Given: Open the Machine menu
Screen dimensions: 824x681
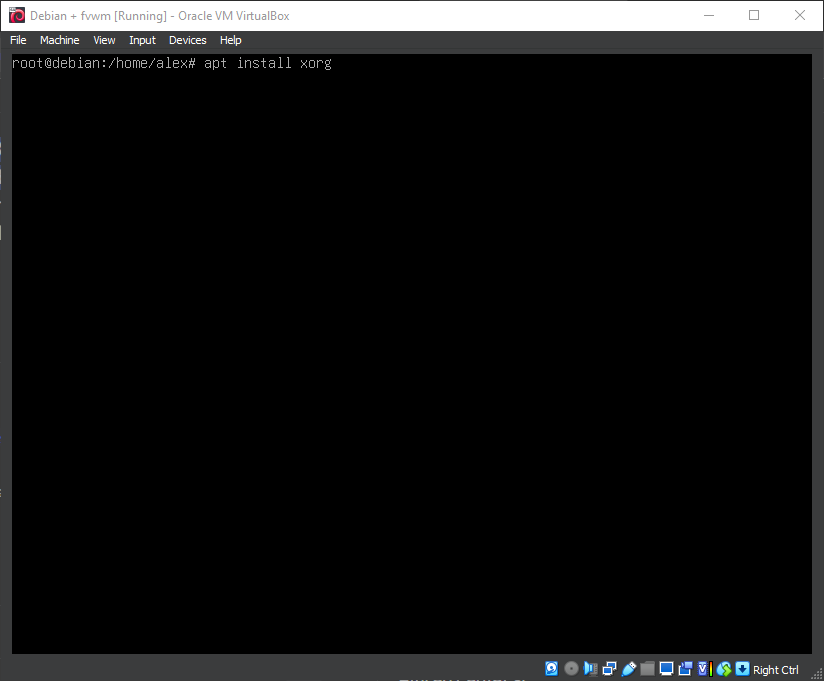Looking at the screenshot, I should click(59, 40).
